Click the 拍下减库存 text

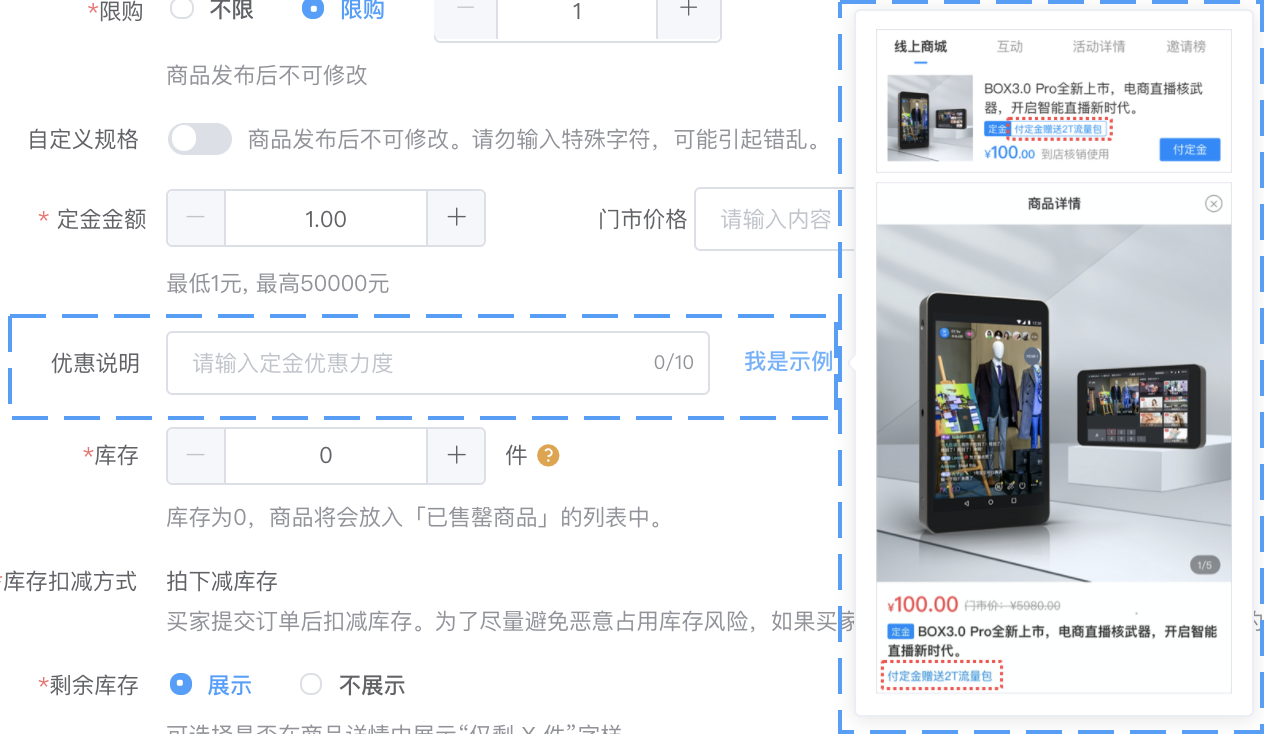(222, 581)
